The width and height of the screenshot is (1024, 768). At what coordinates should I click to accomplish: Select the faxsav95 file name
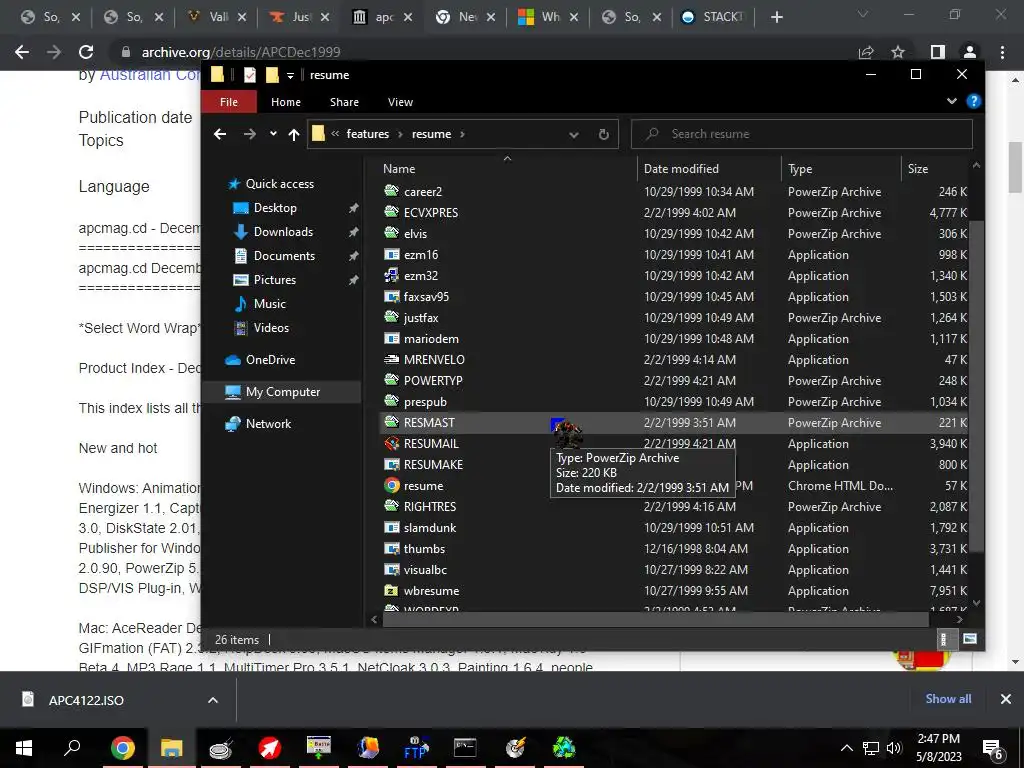tap(426, 296)
